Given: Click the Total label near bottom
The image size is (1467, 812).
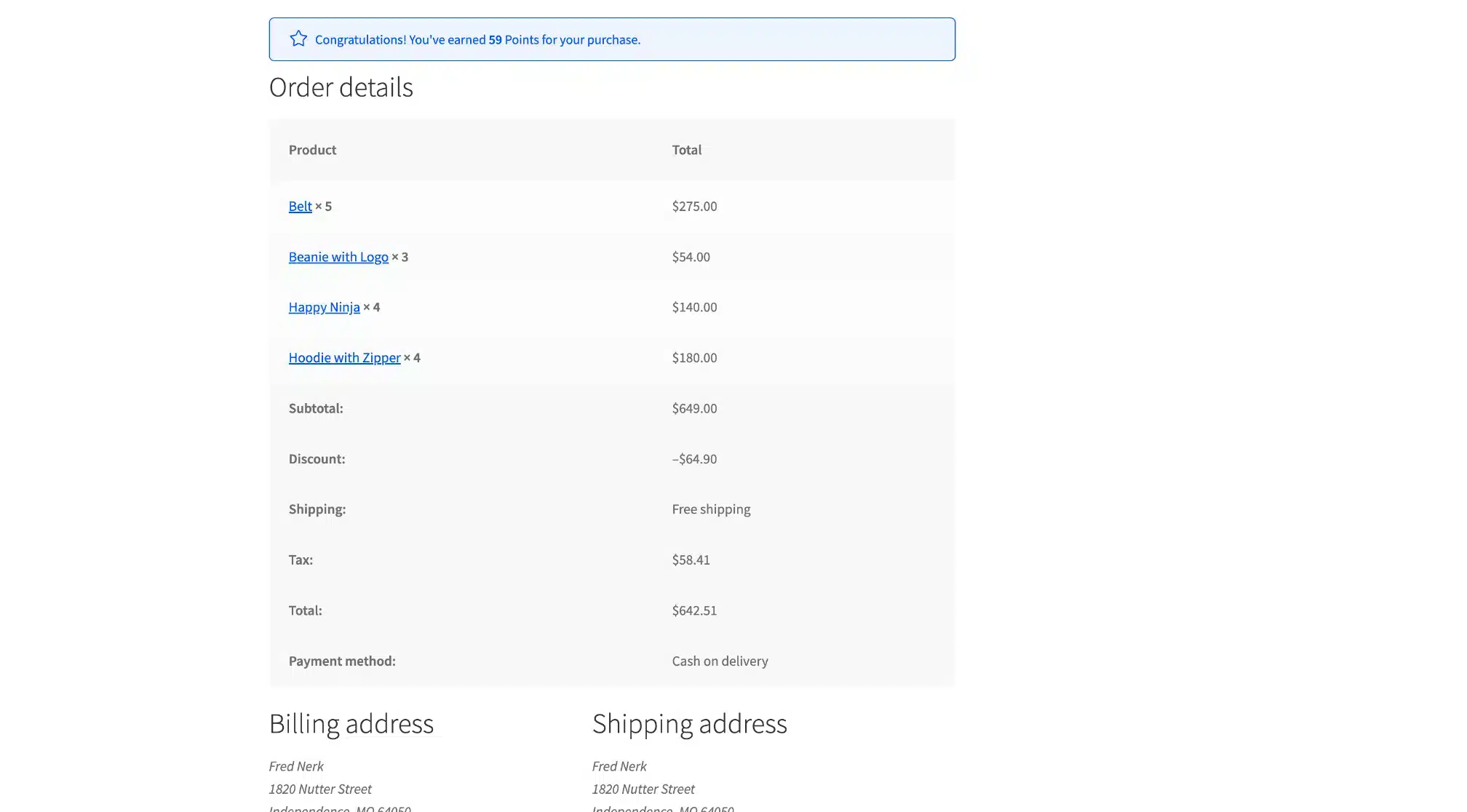Looking at the screenshot, I should (305, 610).
